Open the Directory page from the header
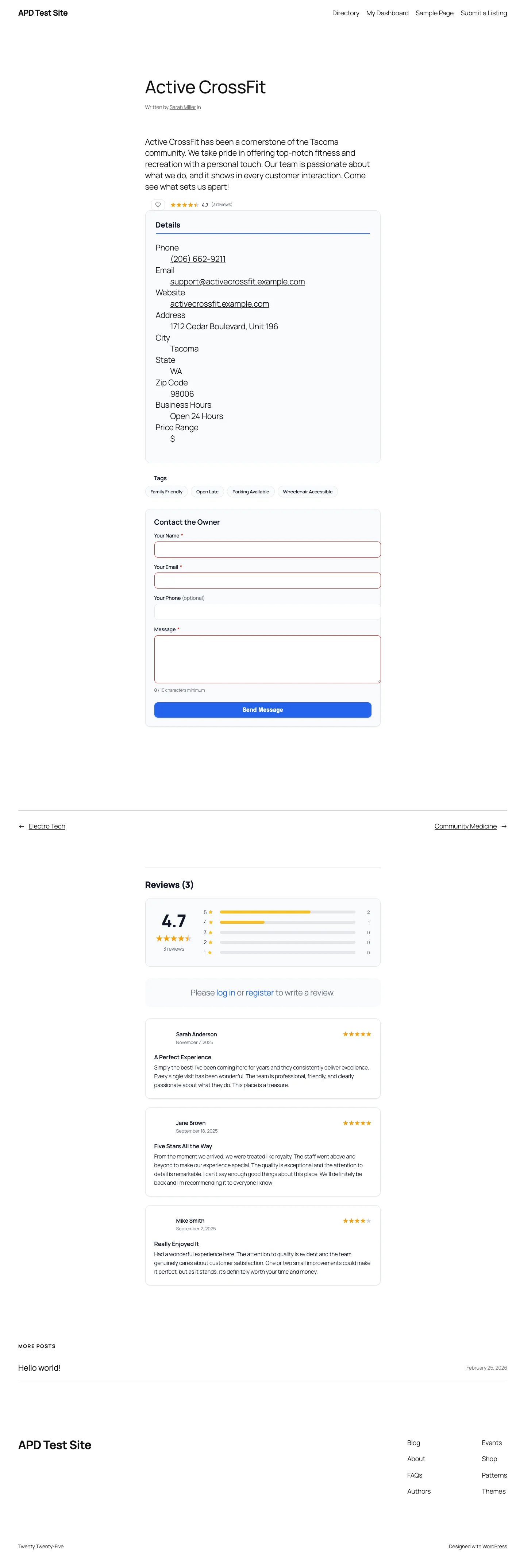Viewport: 520px width, 1568px height. click(345, 13)
